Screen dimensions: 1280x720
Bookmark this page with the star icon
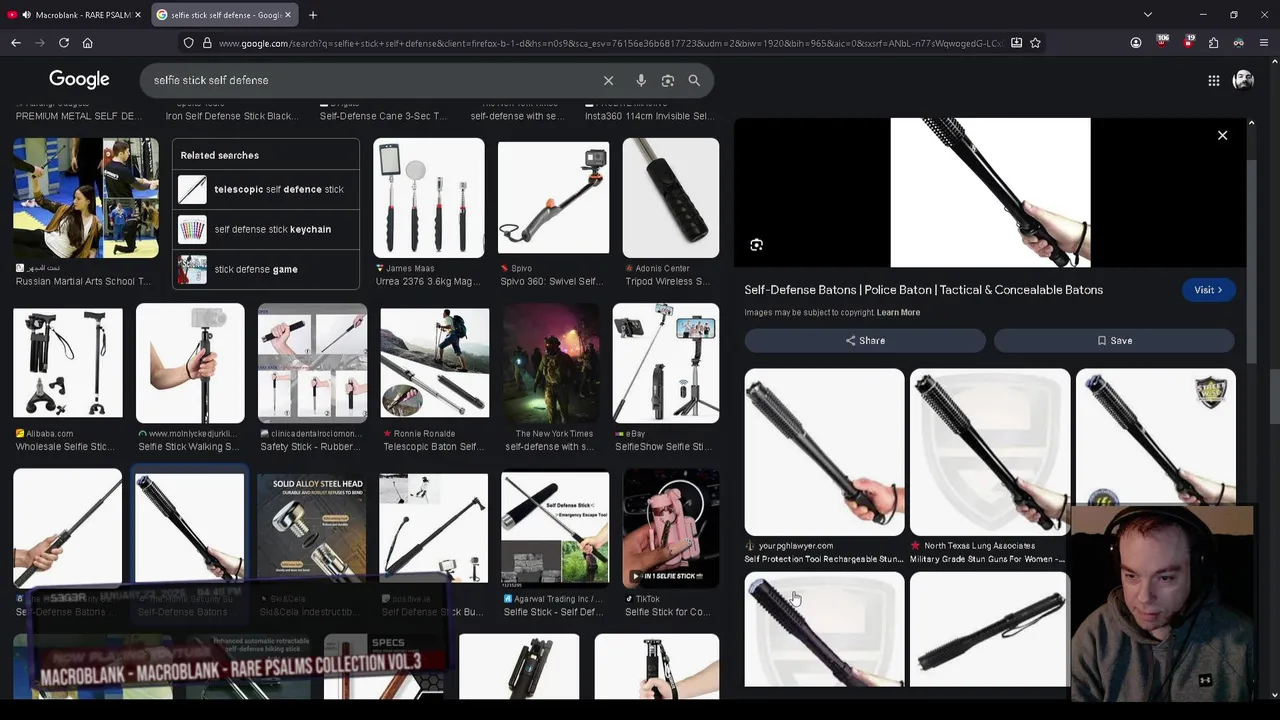click(x=1035, y=43)
